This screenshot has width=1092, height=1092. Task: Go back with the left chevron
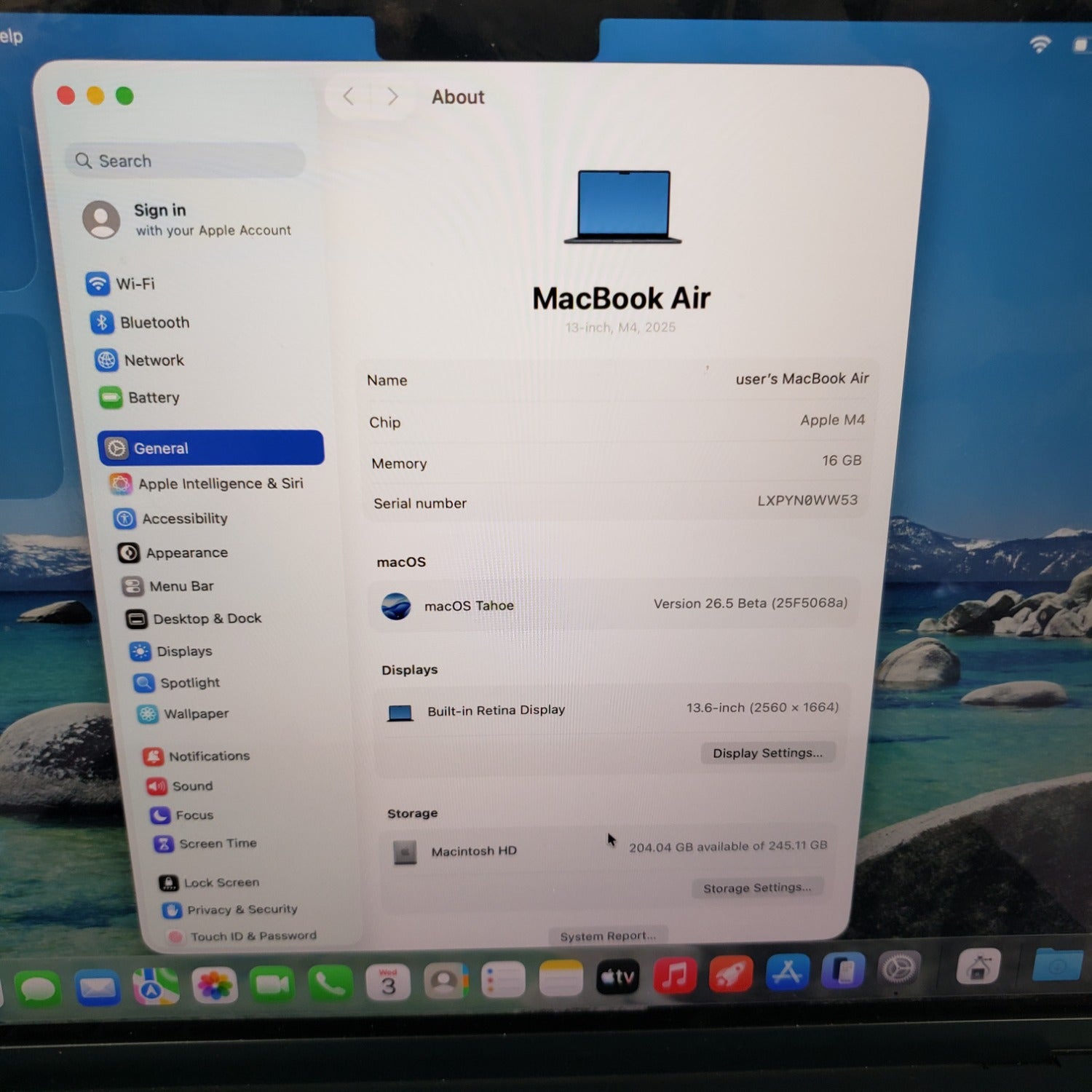click(x=349, y=96)
